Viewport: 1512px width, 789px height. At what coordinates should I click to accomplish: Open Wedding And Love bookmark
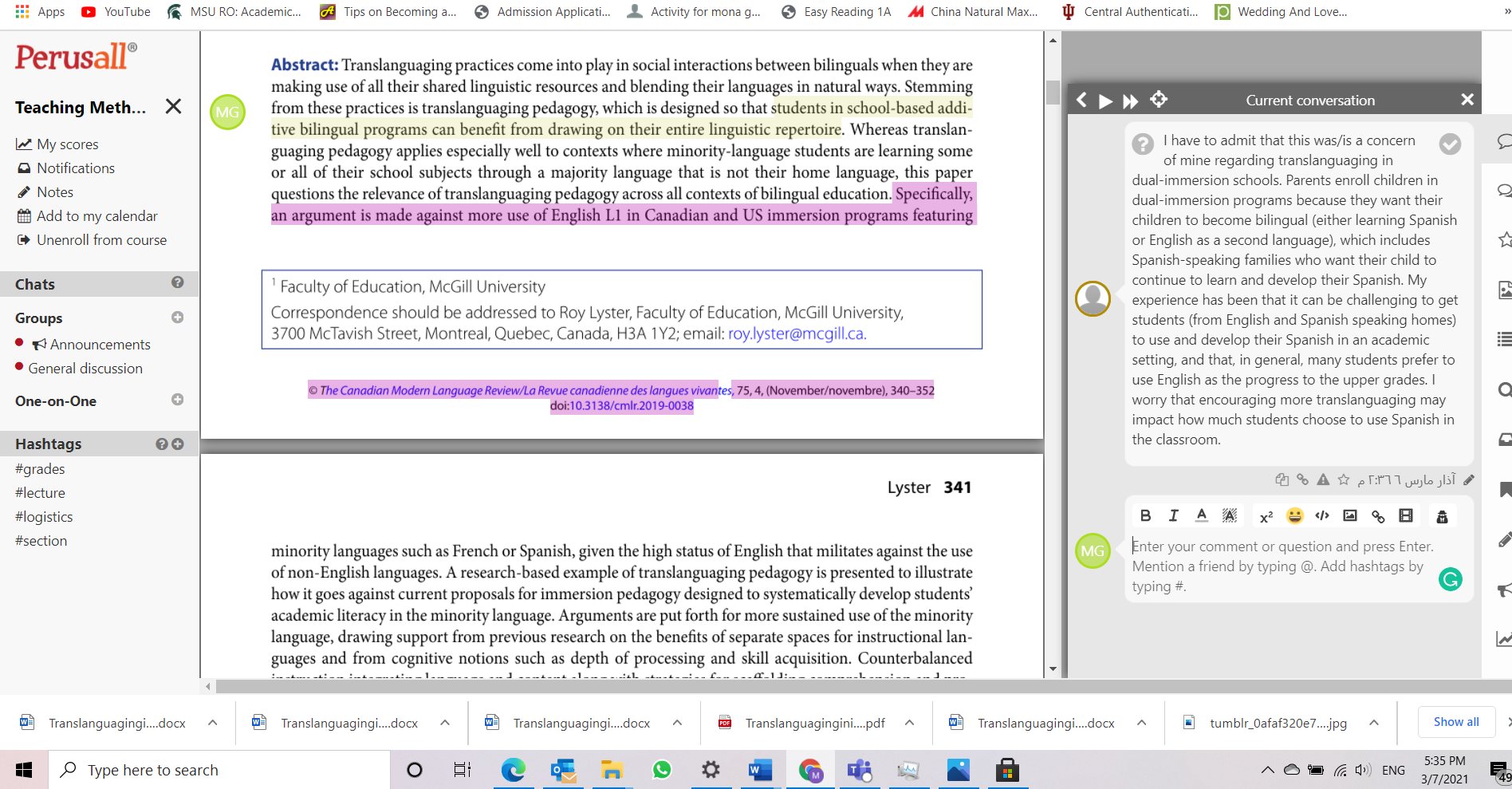pyautogui.click(x=1281, y=12)
